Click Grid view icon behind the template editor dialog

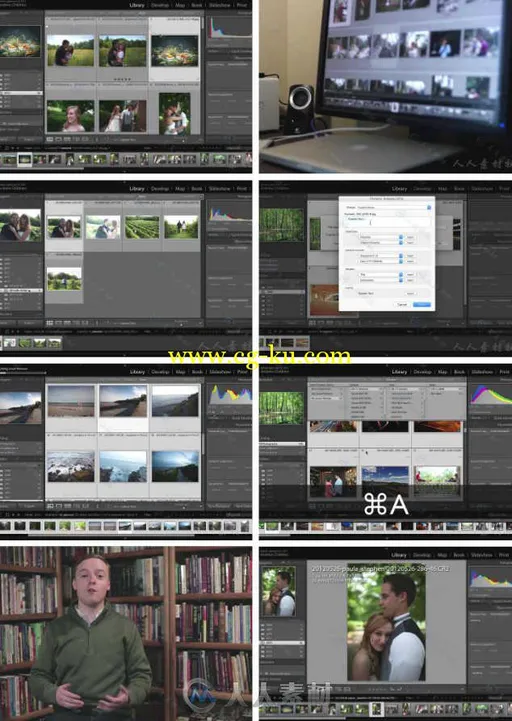coord(312,323)
